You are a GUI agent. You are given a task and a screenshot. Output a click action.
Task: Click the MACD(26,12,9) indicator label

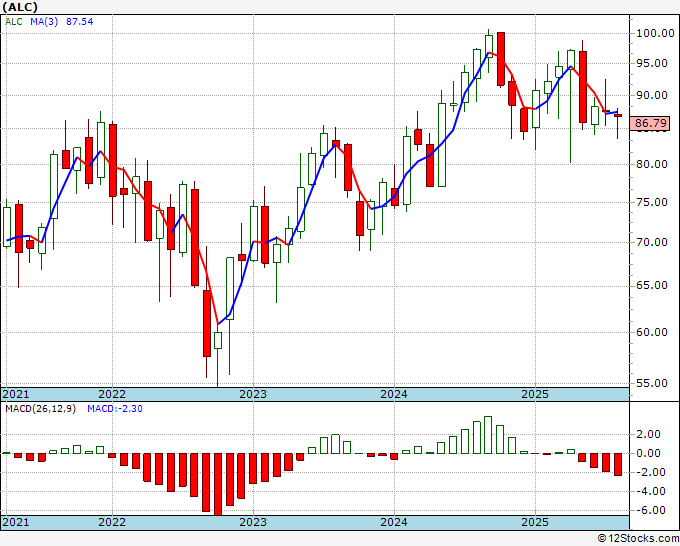point(40,409)
